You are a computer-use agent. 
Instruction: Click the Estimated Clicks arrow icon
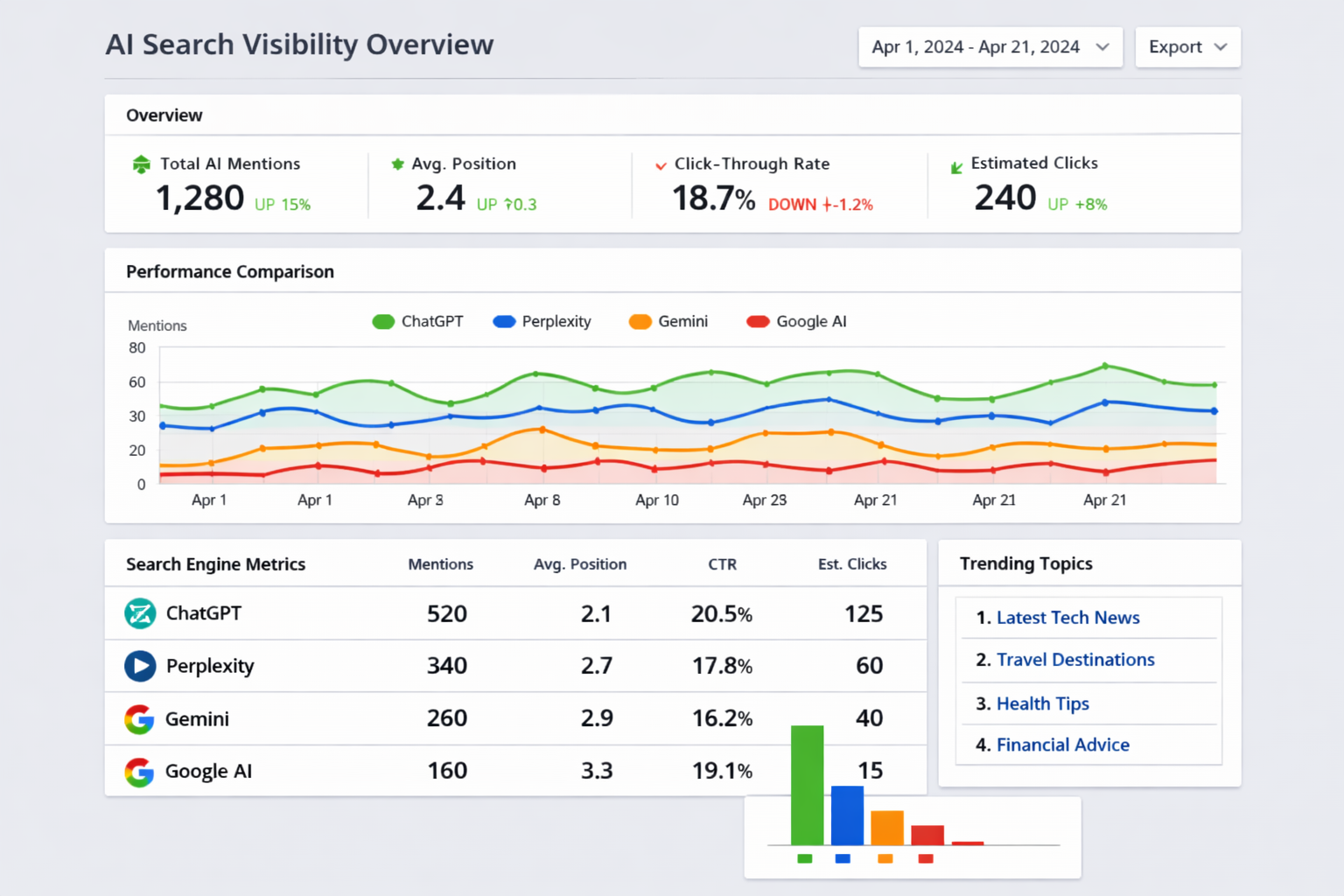pyautogui.click(x=956, y=167)
